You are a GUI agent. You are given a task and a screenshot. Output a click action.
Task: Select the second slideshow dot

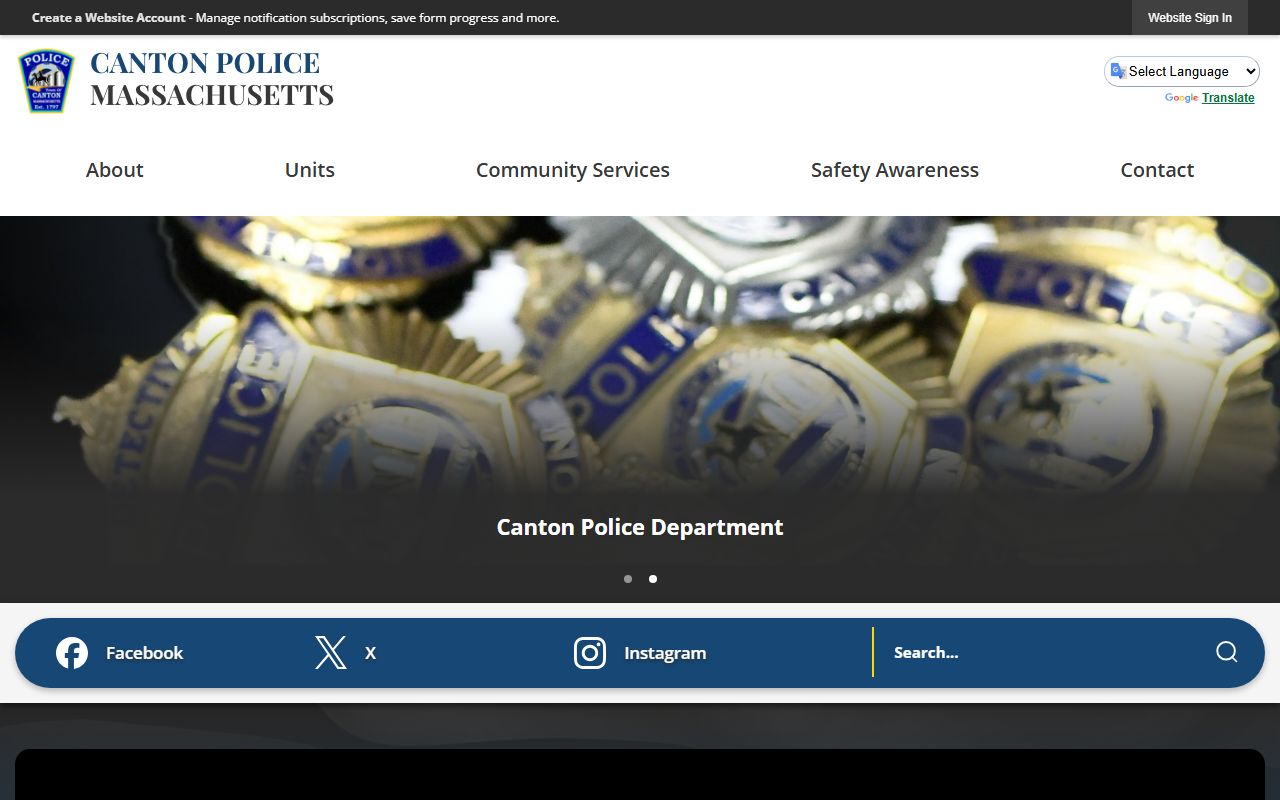(653, 579)
